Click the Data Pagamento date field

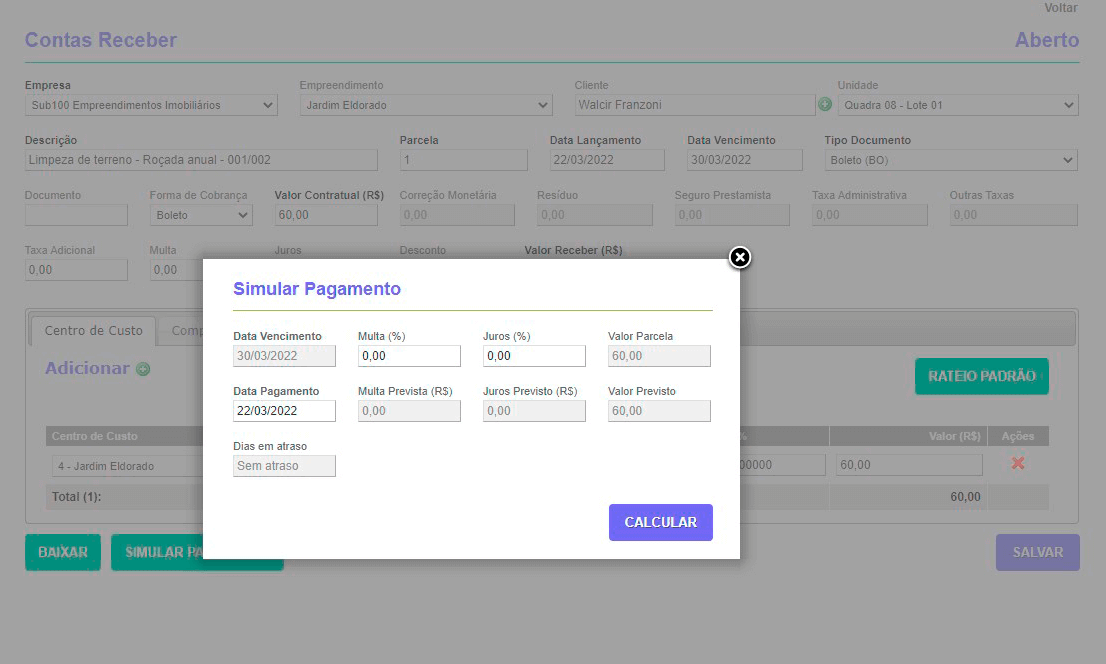(284, 411)
